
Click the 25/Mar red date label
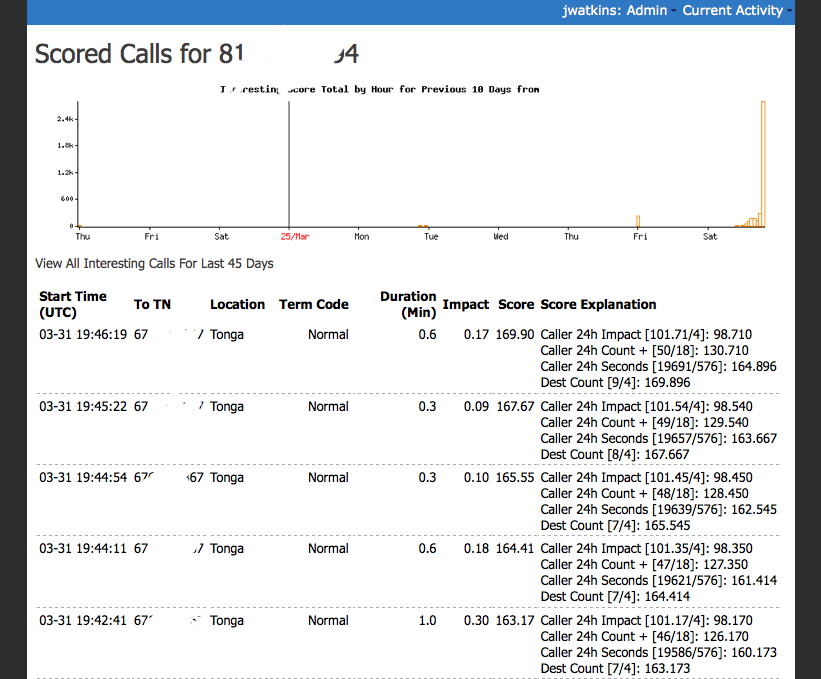293,237
